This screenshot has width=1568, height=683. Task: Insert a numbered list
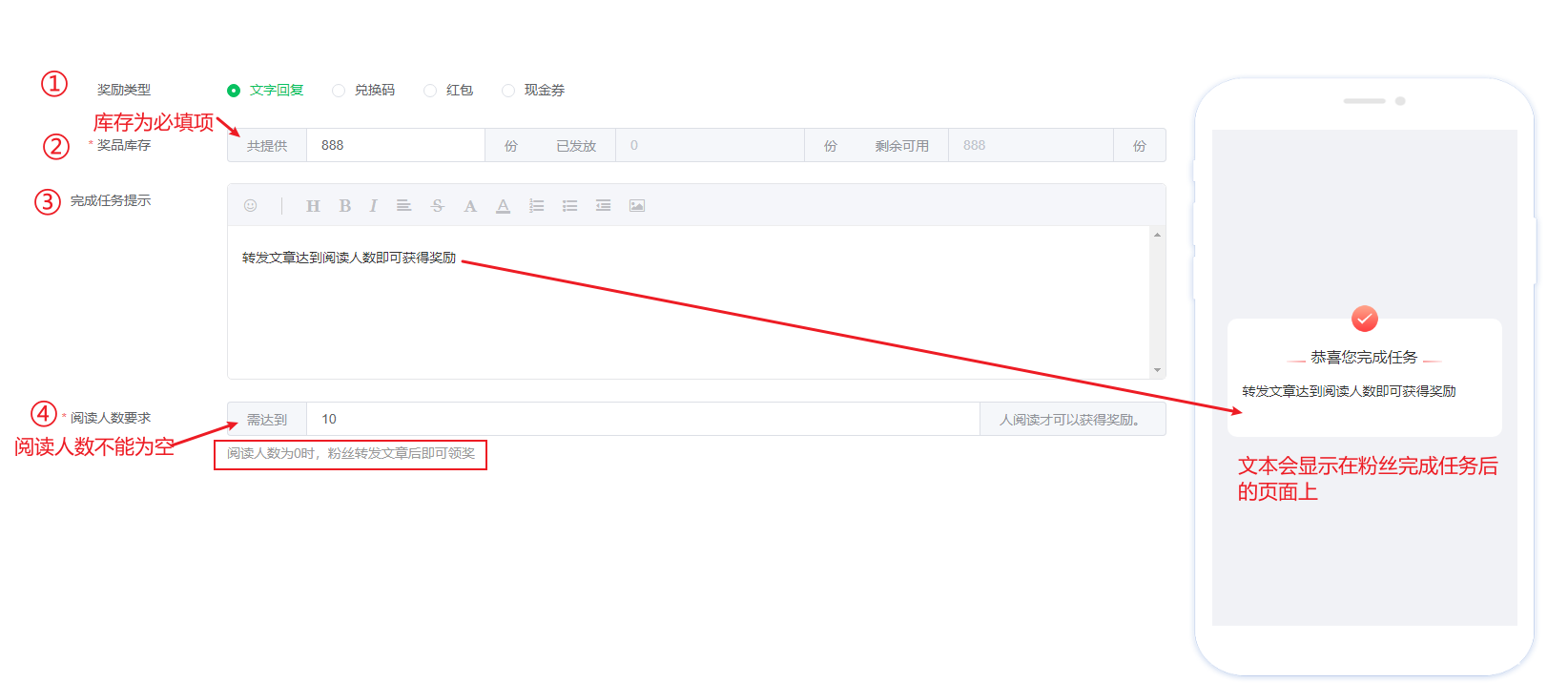tap(537, 206)
